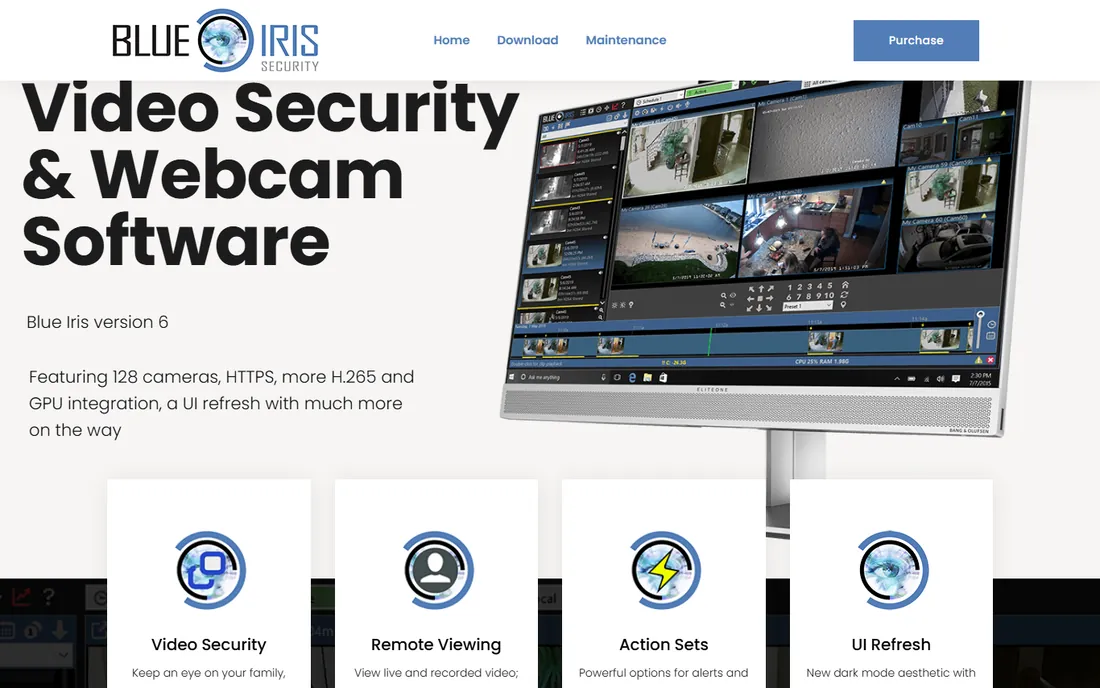
Task: Select the 'Action Sets' card title
Action: (x=664, y=644)
